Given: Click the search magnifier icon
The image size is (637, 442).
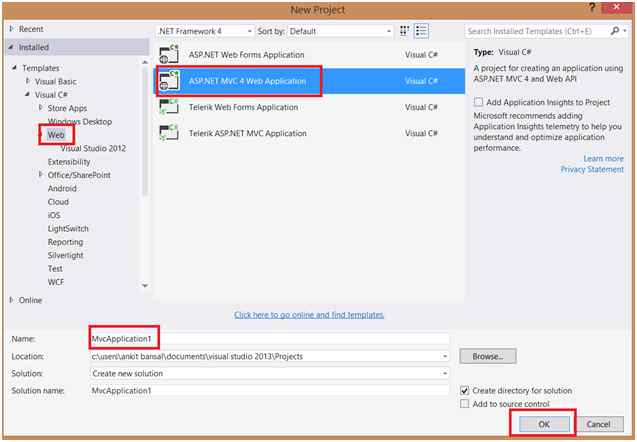Looking at the screenshot, I should (x=615, y=31).
